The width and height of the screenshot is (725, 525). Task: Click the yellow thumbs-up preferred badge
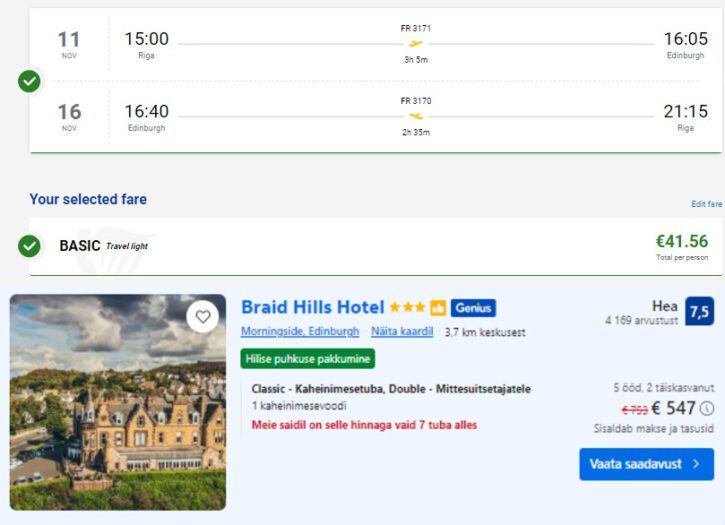coord(438,308)
